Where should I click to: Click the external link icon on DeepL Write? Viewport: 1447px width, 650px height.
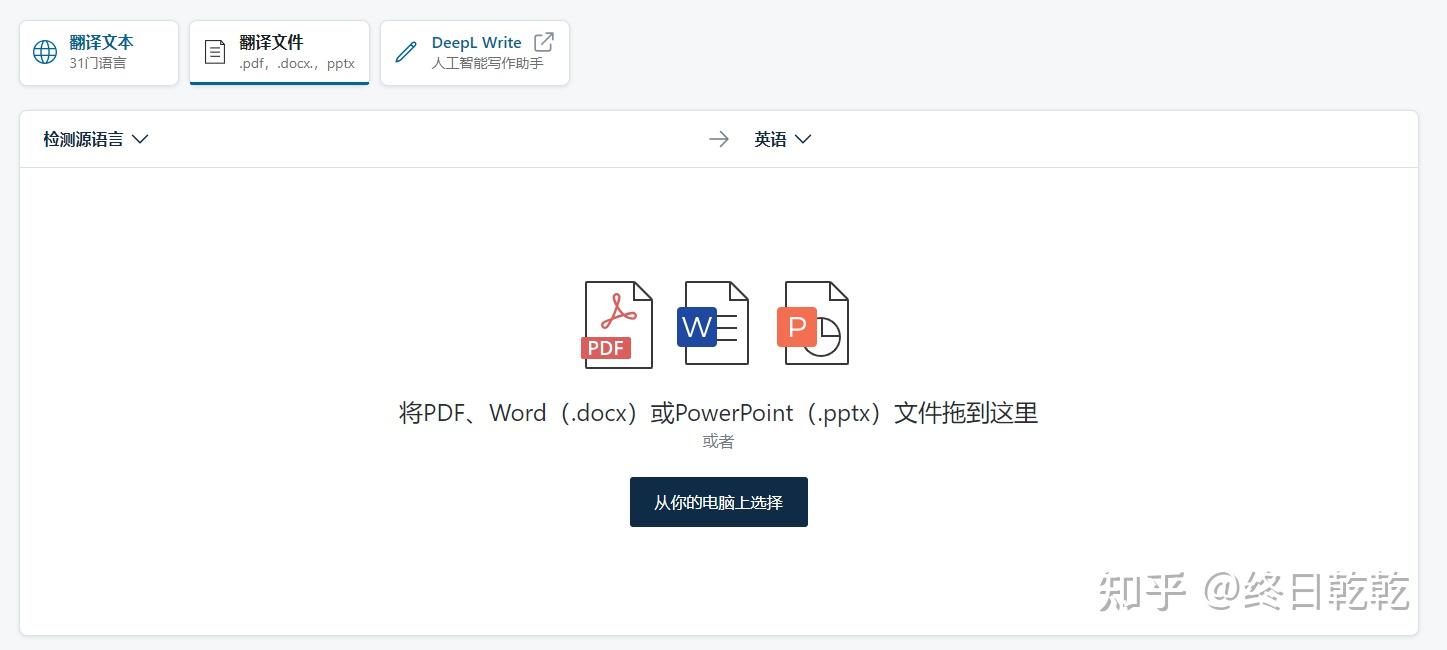[x=544, y=42]
